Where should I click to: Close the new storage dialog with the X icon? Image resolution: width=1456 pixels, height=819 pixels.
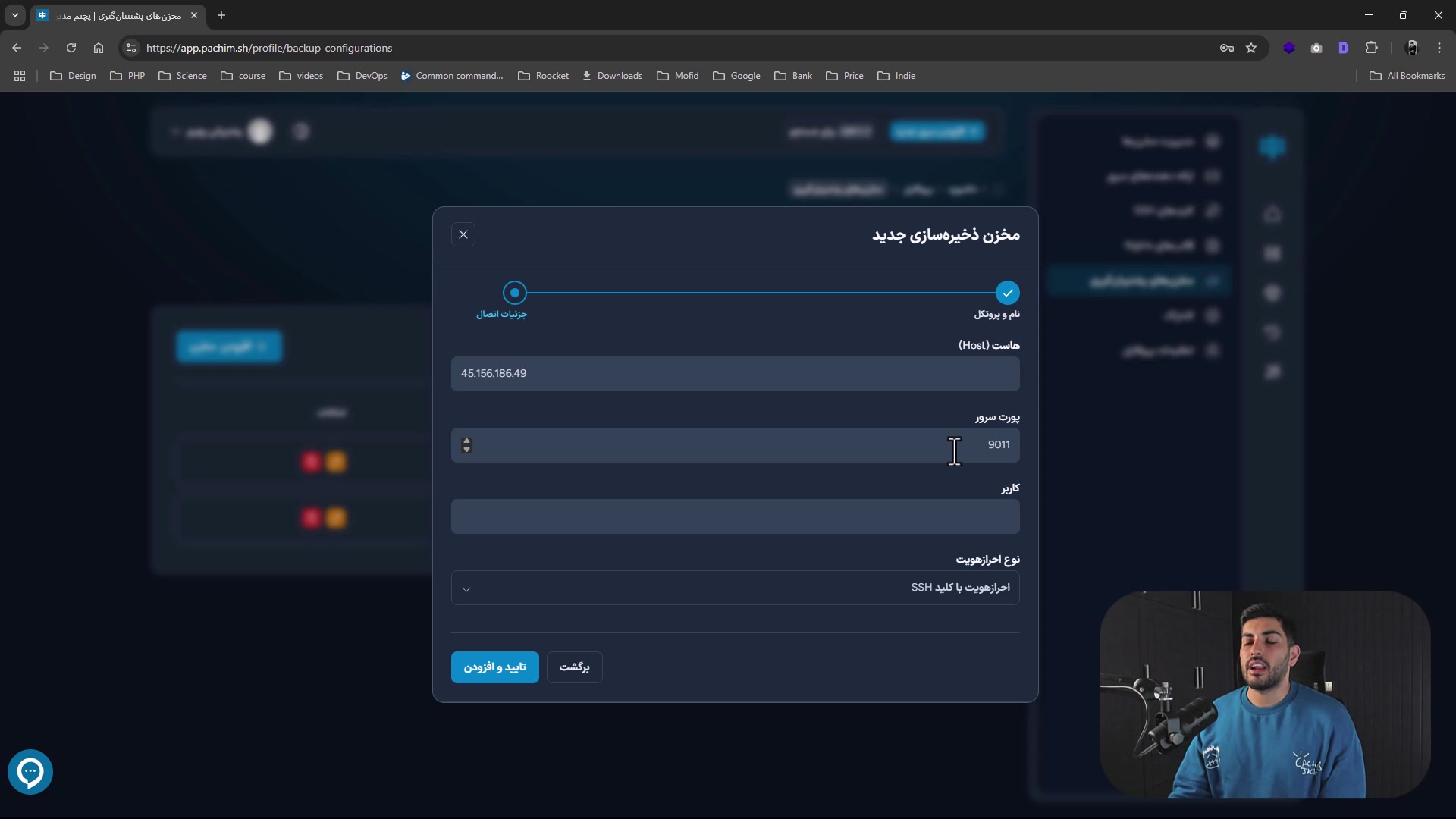(463, 234)
